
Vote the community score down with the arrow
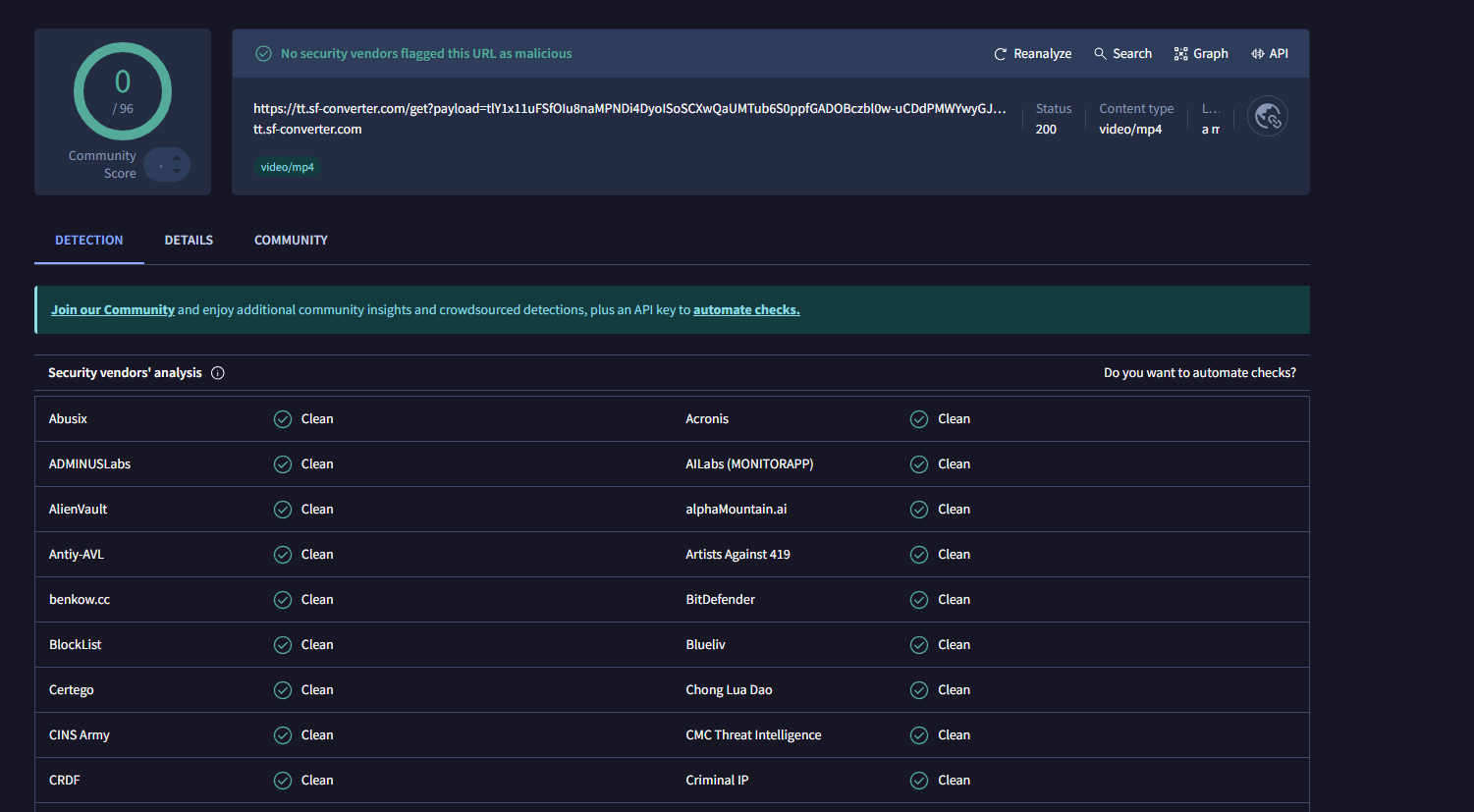177,172
